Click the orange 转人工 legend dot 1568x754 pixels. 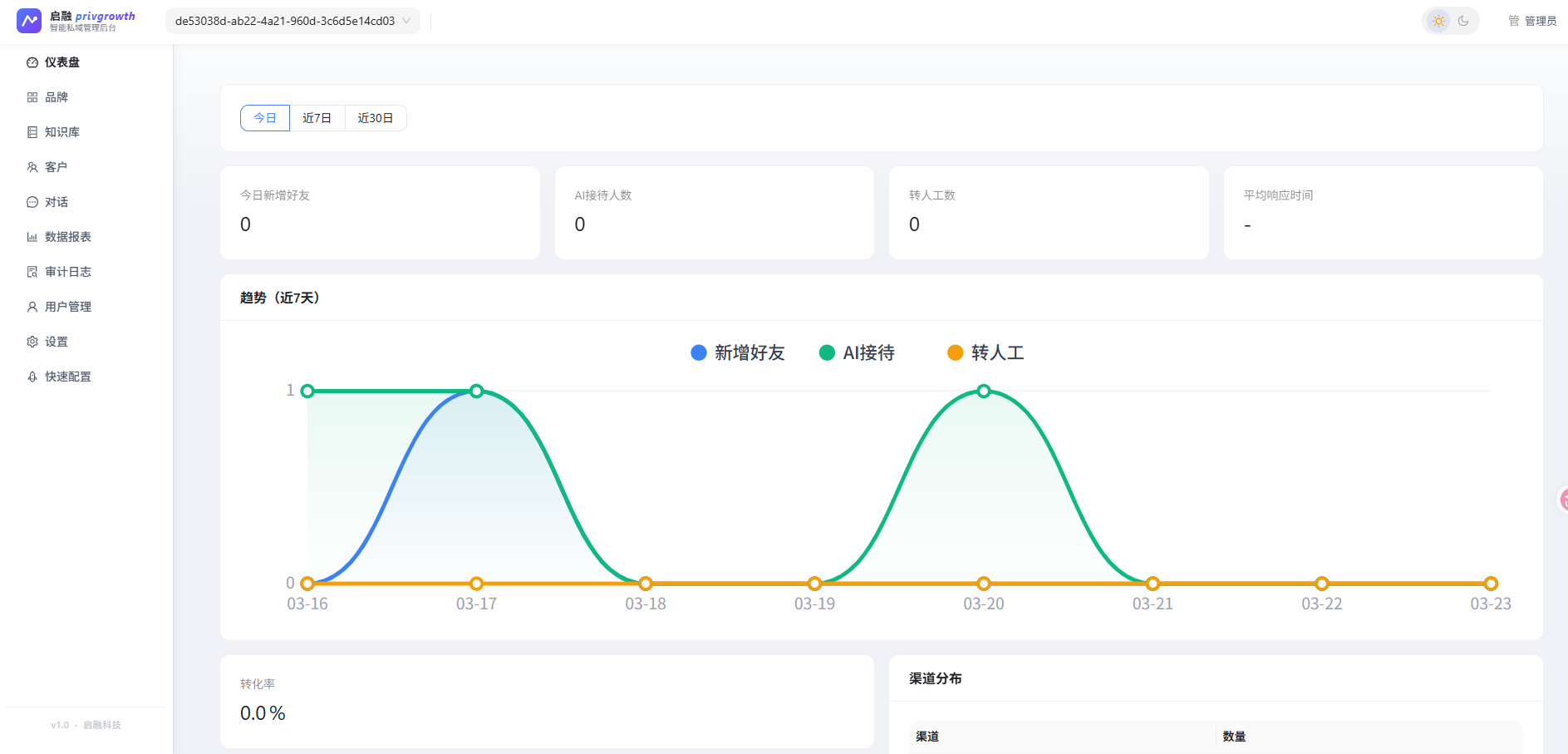pyautogui.click(x=956, y=352)
